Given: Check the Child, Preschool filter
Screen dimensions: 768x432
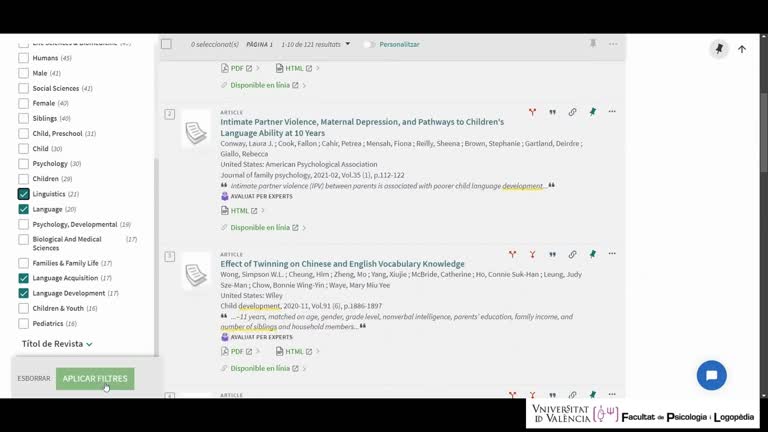Looking at the screenshot, I should click(24, 134).
